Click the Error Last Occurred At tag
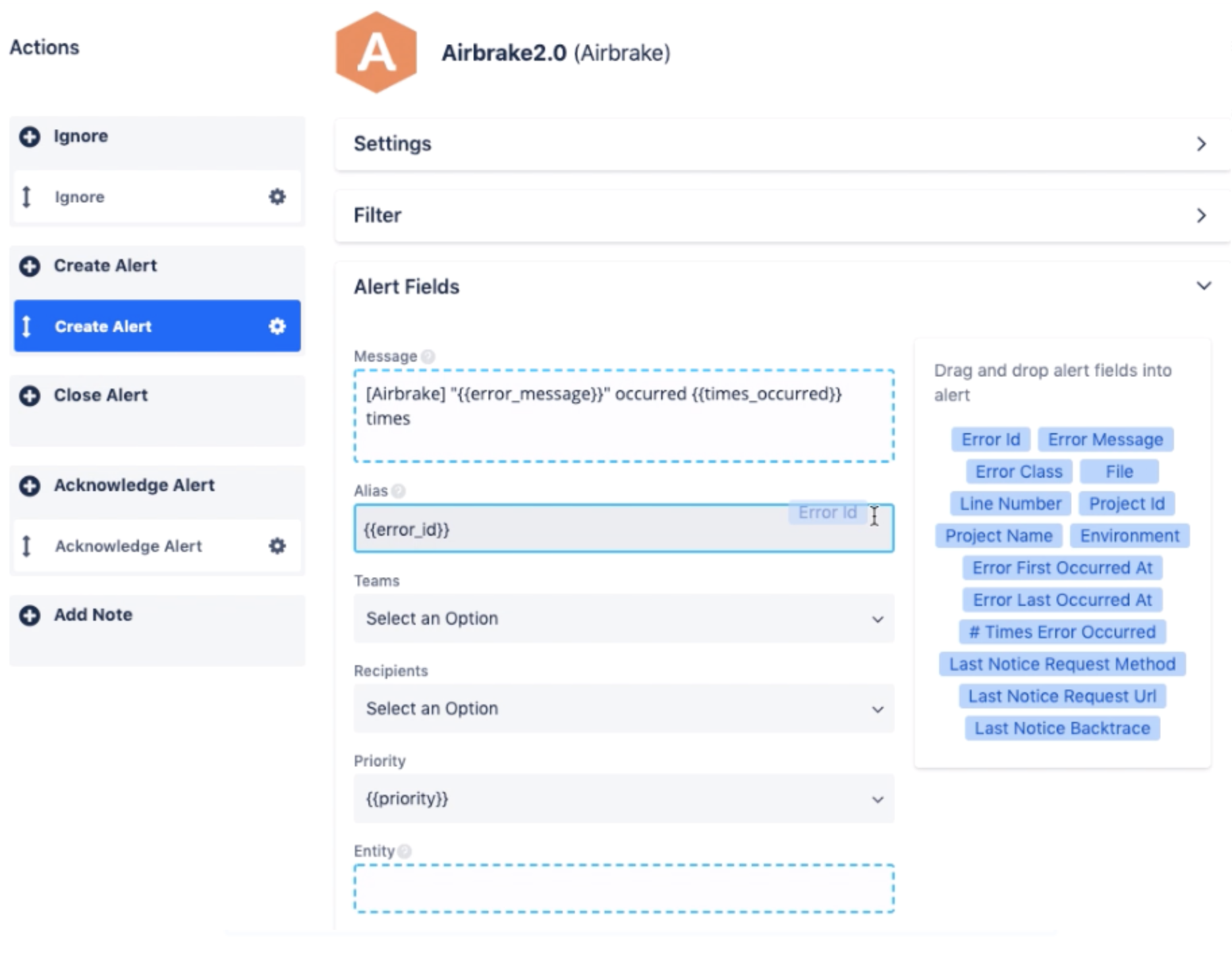The height and width of the screenshot is (954, 1232). tap(1062, 600)
